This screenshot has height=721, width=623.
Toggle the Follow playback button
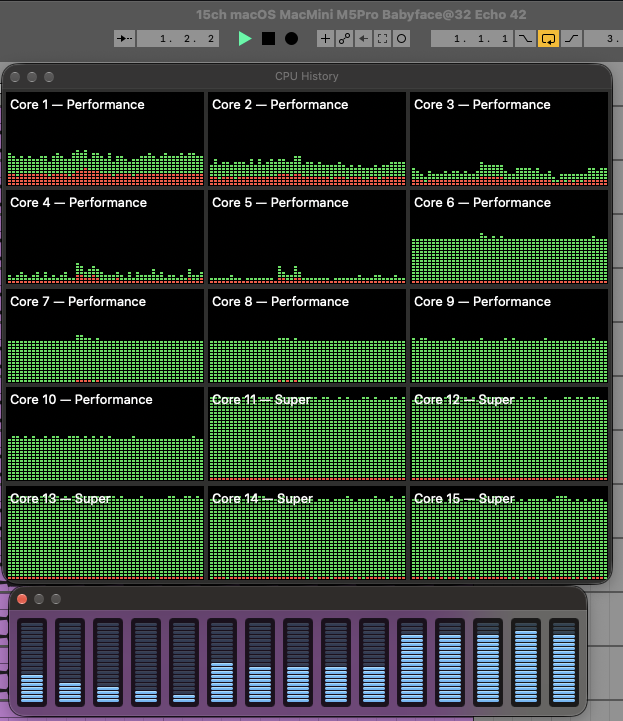click(125, 39)
